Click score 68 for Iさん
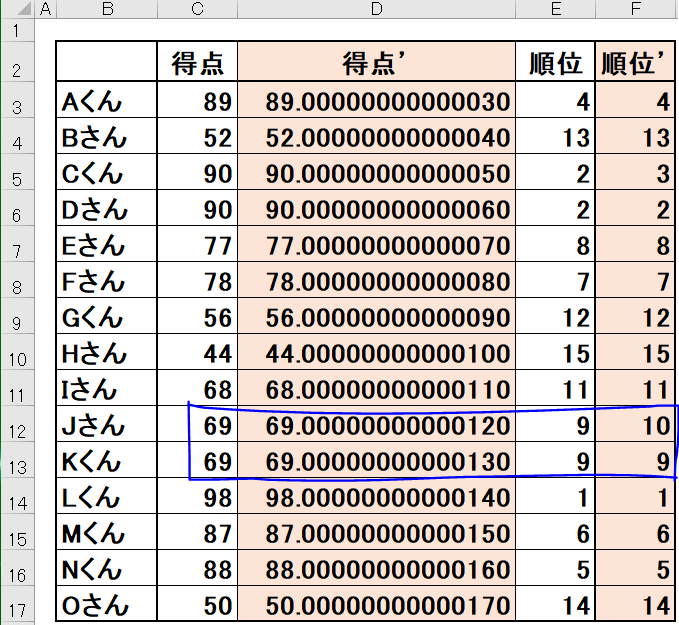This screenshot has width=679, height=625. [x=197, y=387]
